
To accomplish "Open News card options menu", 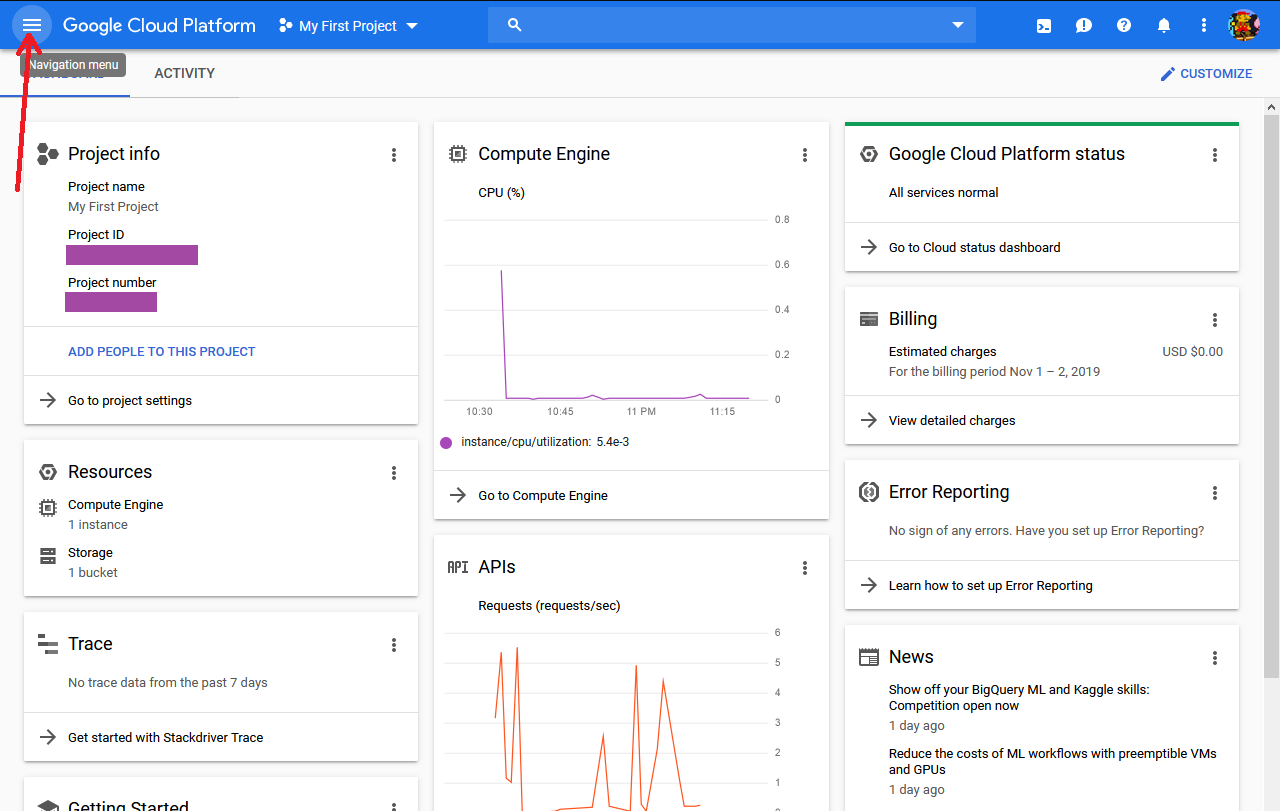I will pos(1215,658).
